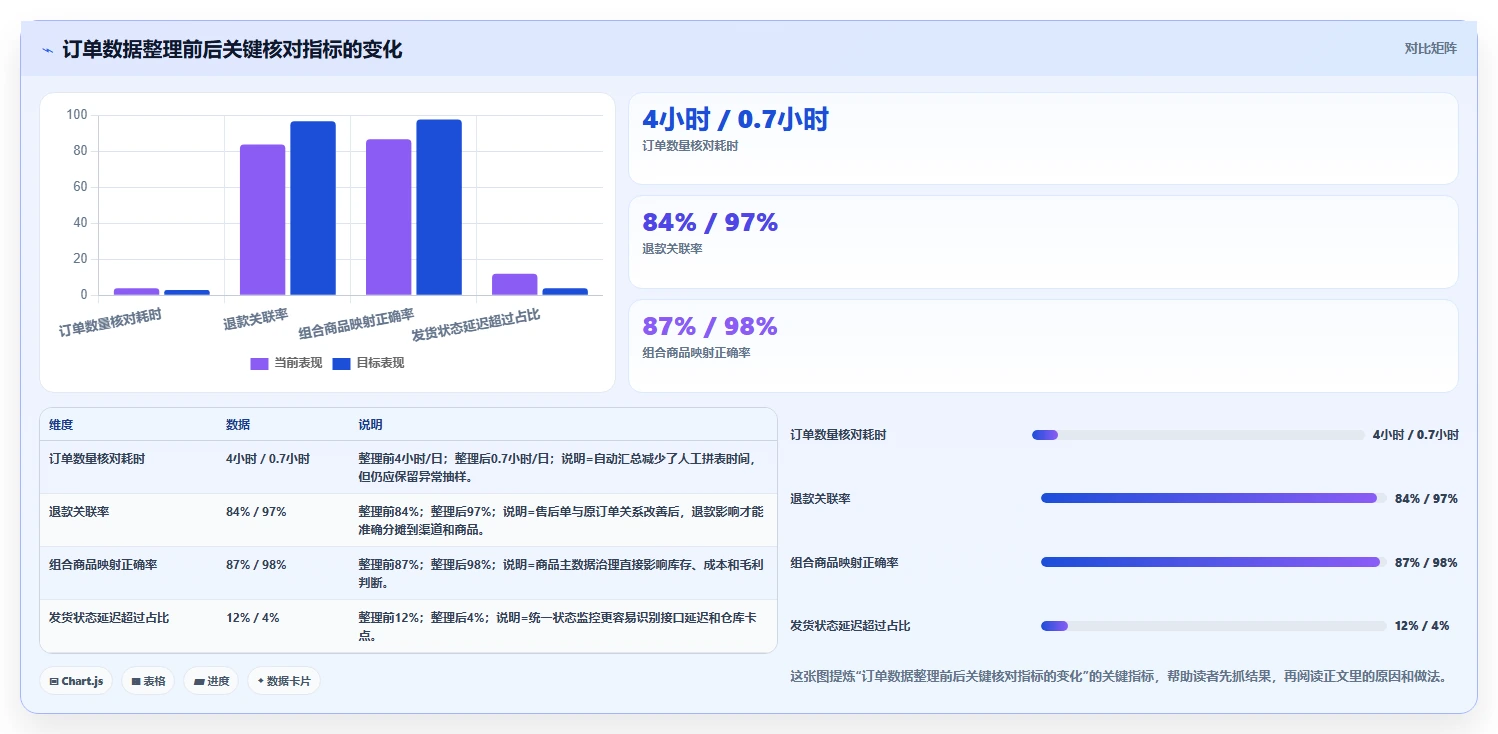Click table cell 组合商品映射正确率

(x=103, y=565)
